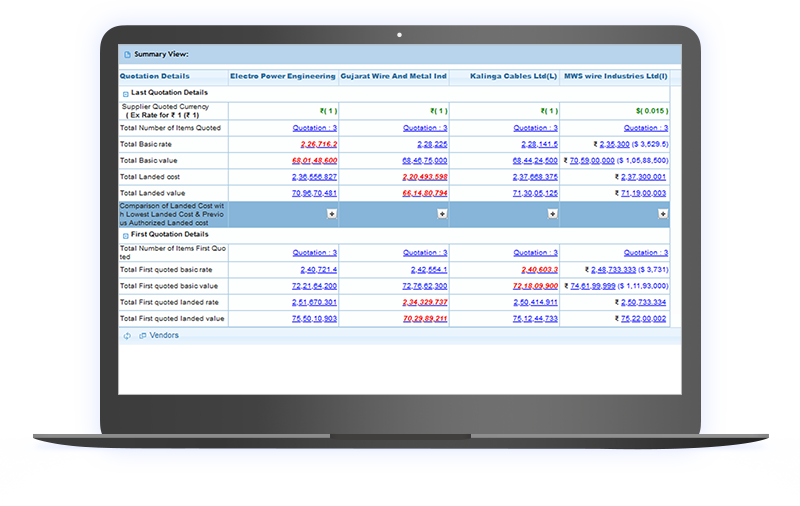
Task: Open MWS wire Industries' last Quotation : 3 link
Action: (x=646, y=128)
